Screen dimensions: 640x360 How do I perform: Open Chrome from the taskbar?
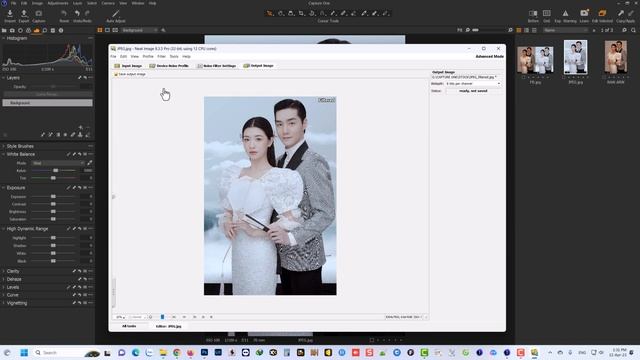pos(177,353)
